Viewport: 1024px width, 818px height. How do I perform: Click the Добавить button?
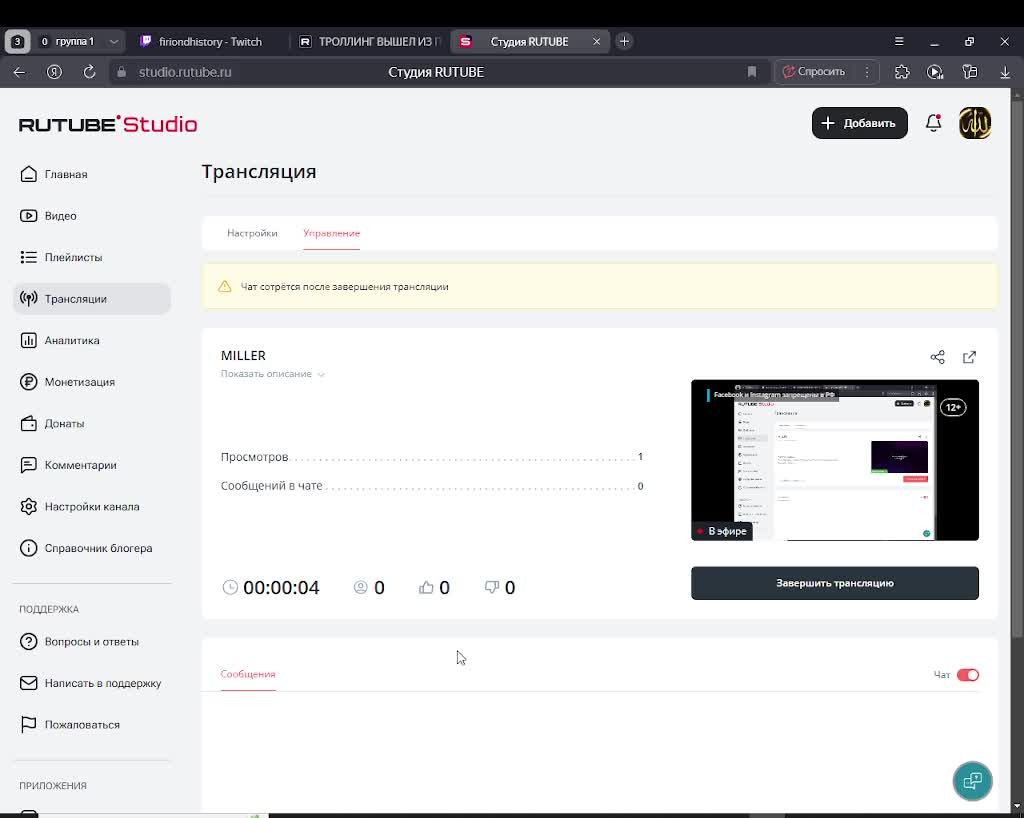pos(859,123)
